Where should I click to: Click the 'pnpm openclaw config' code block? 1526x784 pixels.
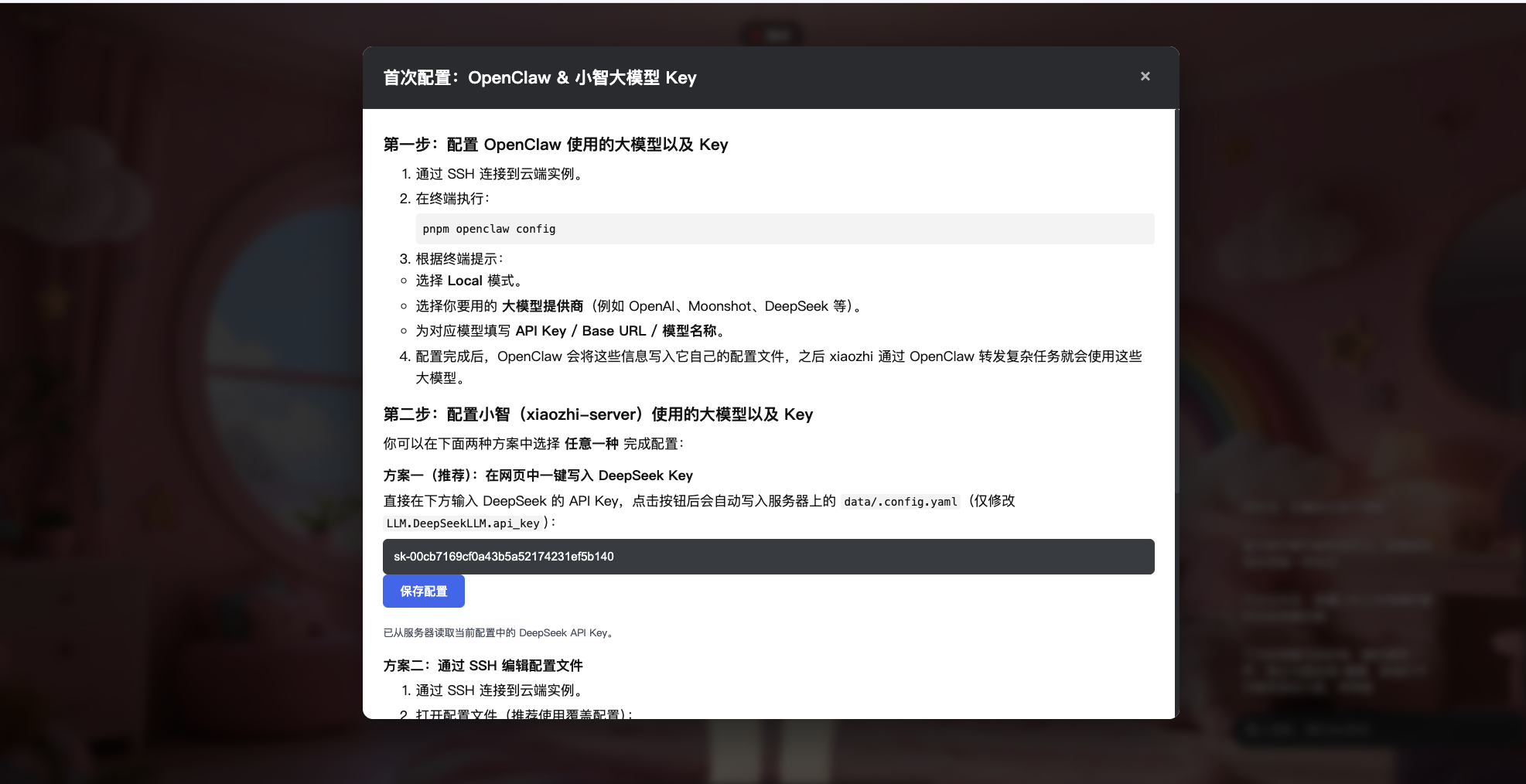[784, 229]
